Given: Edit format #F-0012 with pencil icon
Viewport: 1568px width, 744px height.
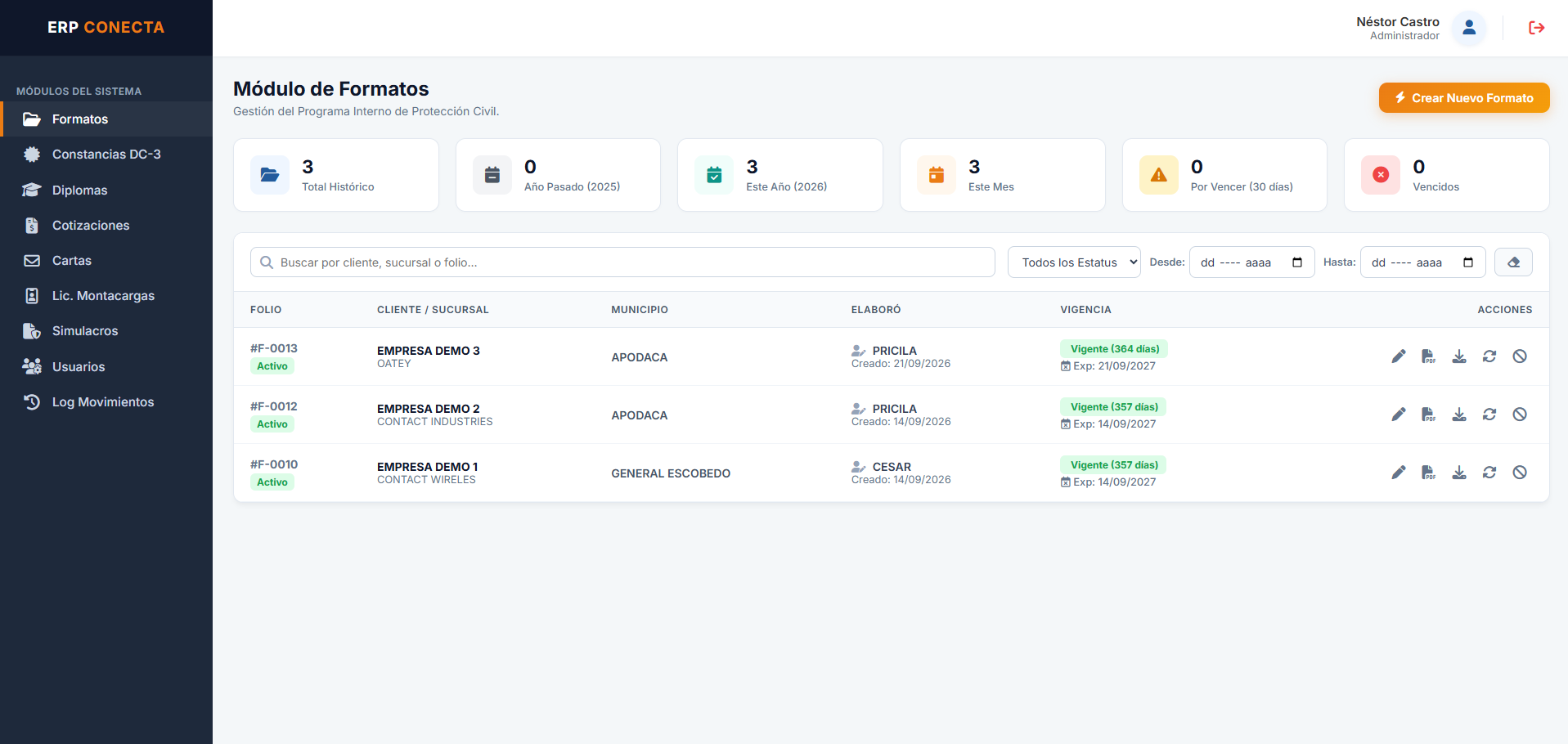Looking at the screenshot, I should pyautogui.click(x=1399, y=415).
